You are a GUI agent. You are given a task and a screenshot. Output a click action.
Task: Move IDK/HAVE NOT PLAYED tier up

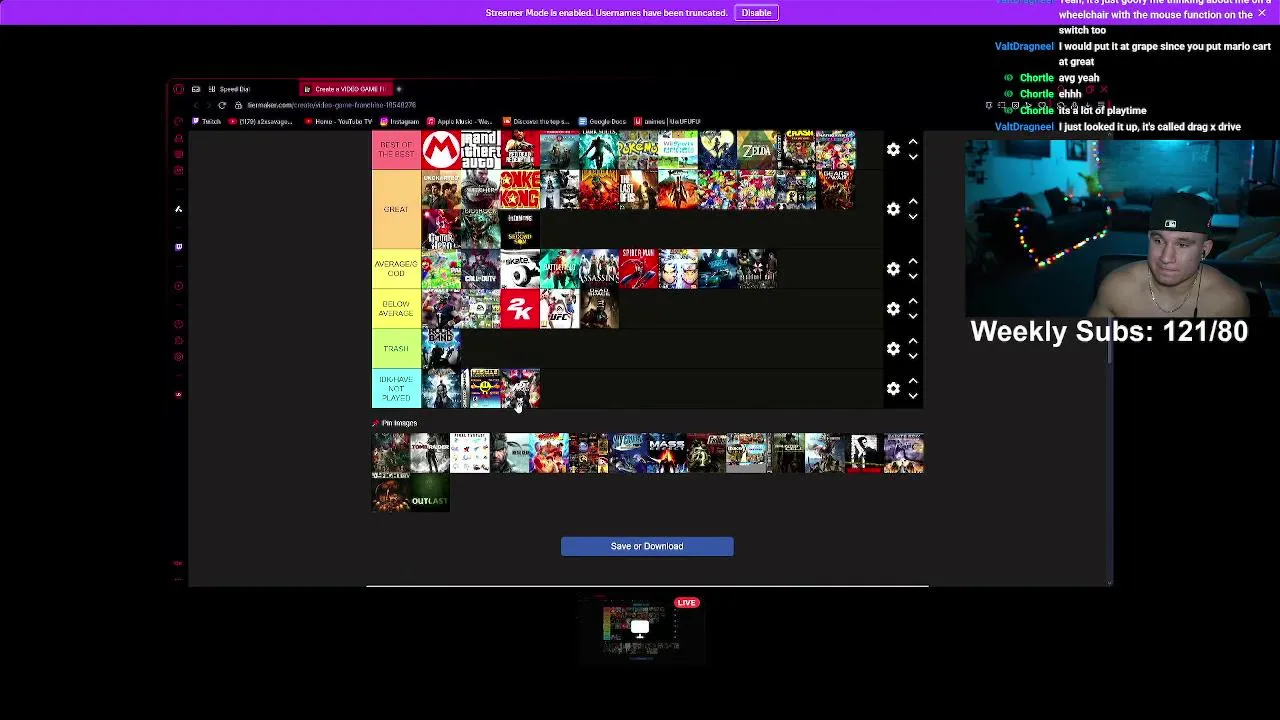coord(913,381)
